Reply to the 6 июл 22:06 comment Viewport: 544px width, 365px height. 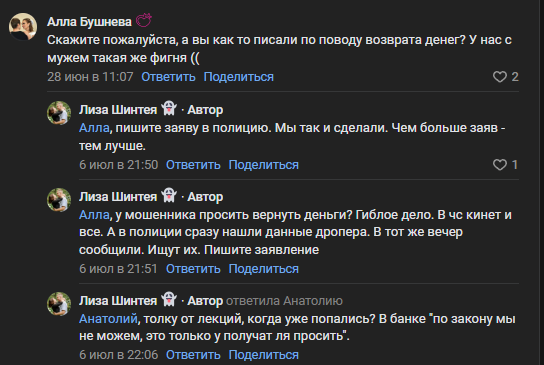[x=193, y=355]
